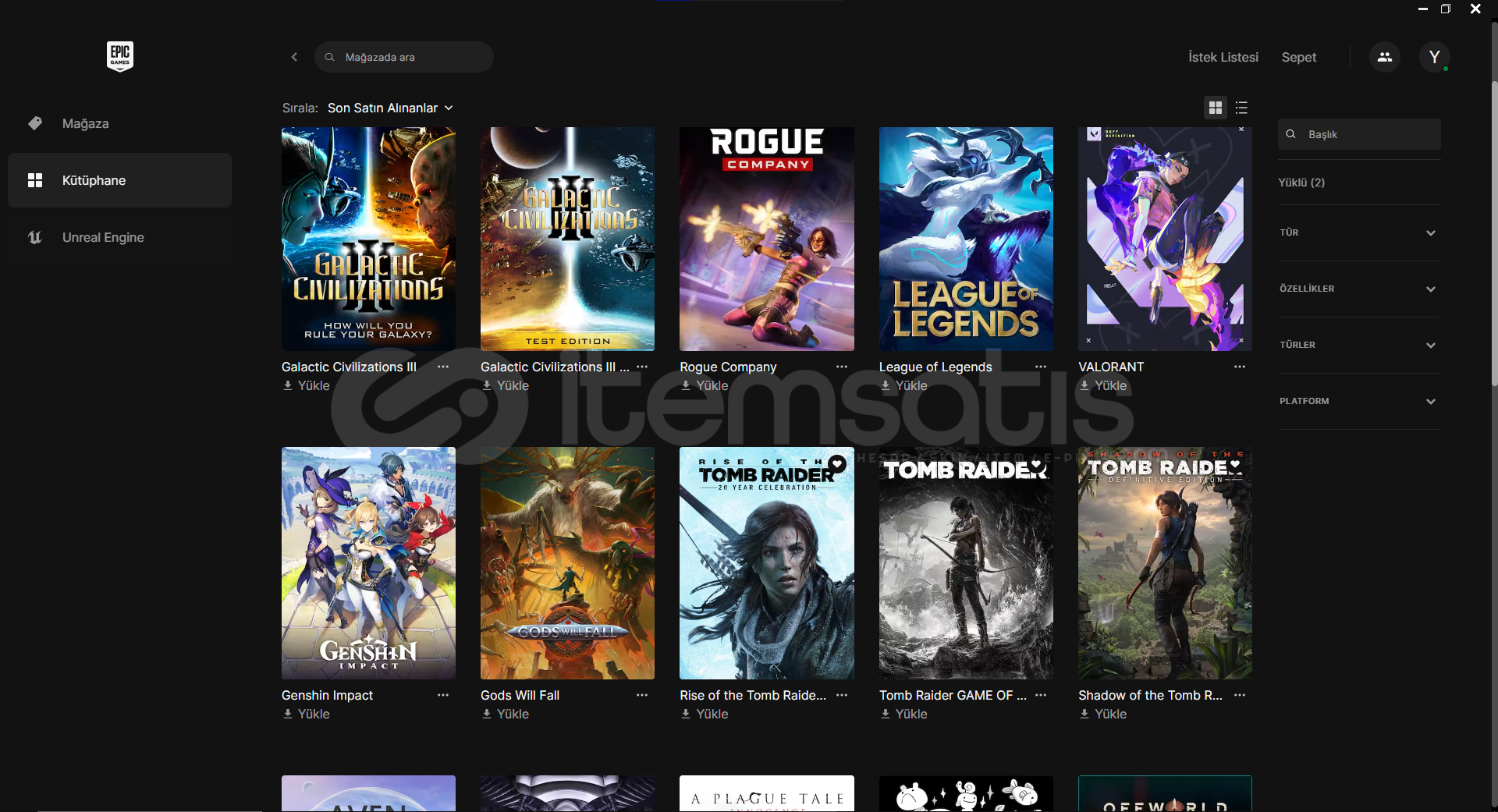Open Shadow of the Tomb Raider cover art

tap(1165, 562)
